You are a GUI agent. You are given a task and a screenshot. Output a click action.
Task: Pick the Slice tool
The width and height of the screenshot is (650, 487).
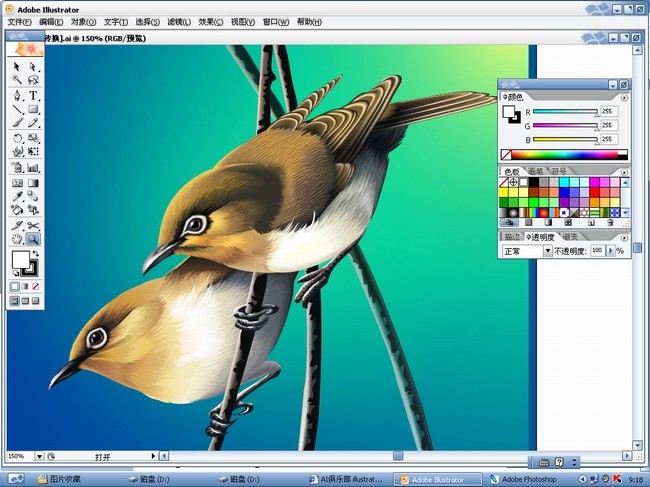[x=17, y=225]
